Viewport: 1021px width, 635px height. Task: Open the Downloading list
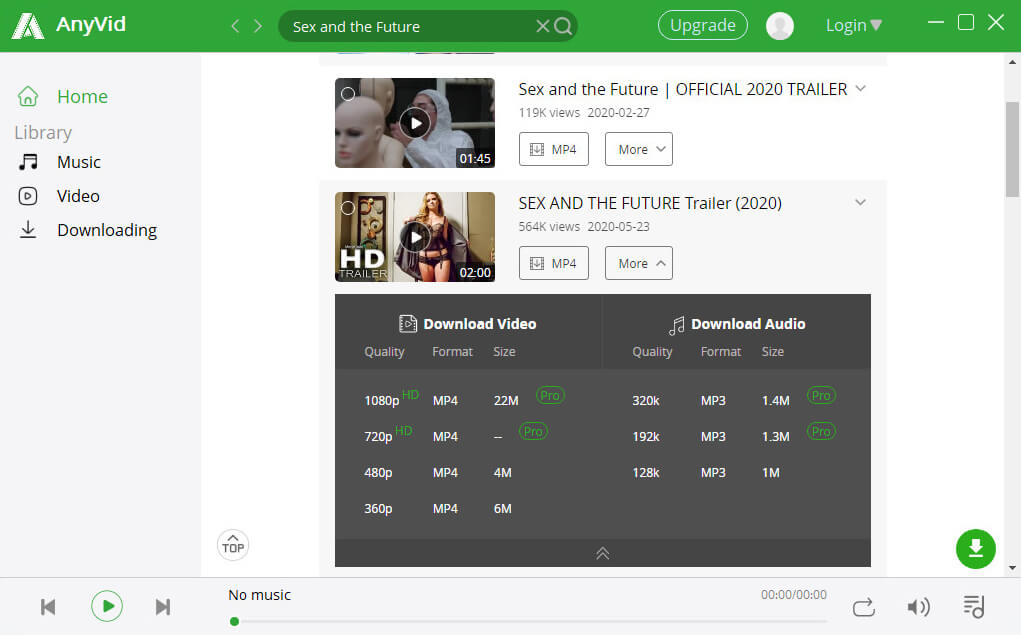(x=107, y=230)
